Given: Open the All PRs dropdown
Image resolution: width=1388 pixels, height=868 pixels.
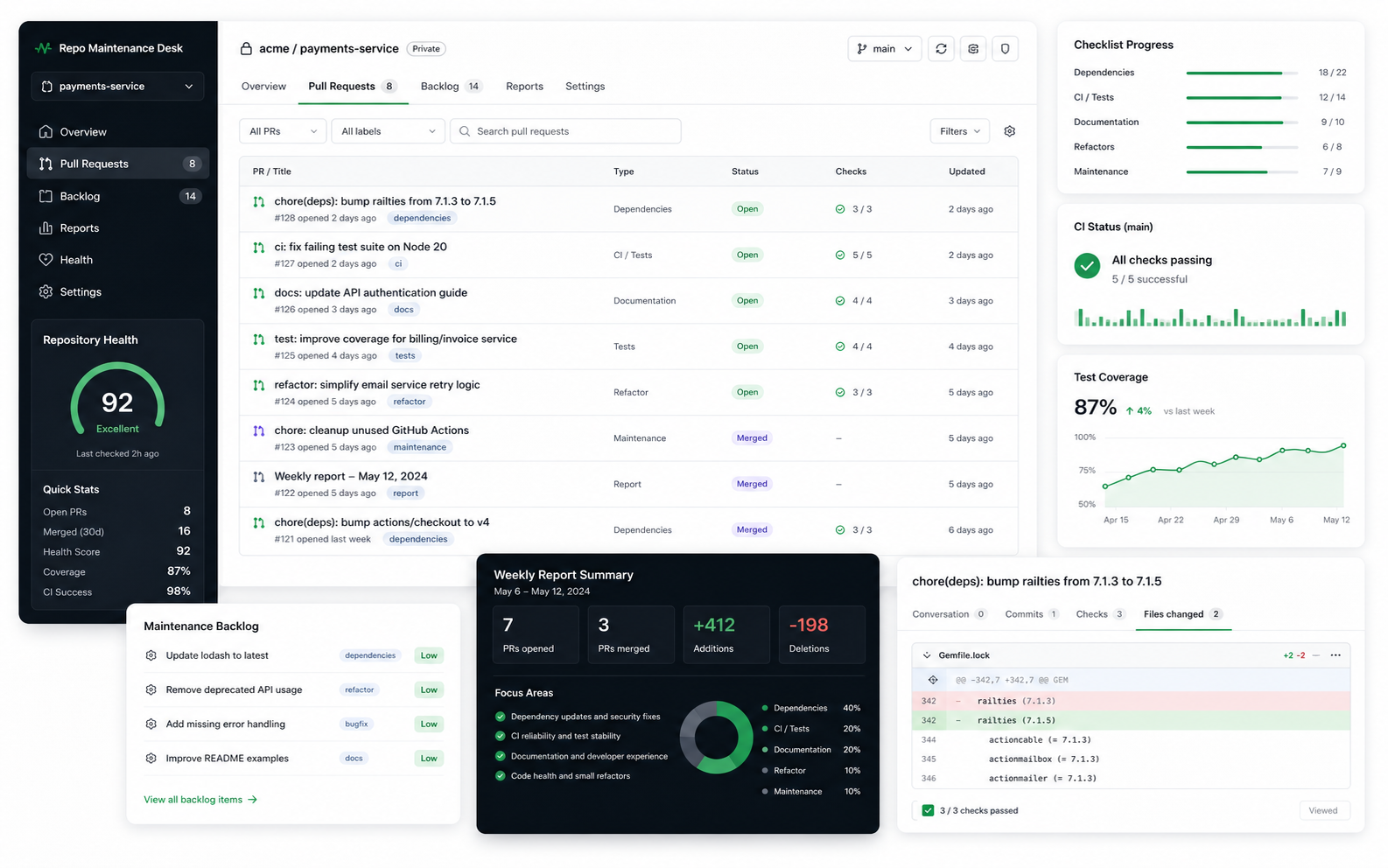Looking at the screenshot, I should tap(283, 131).
